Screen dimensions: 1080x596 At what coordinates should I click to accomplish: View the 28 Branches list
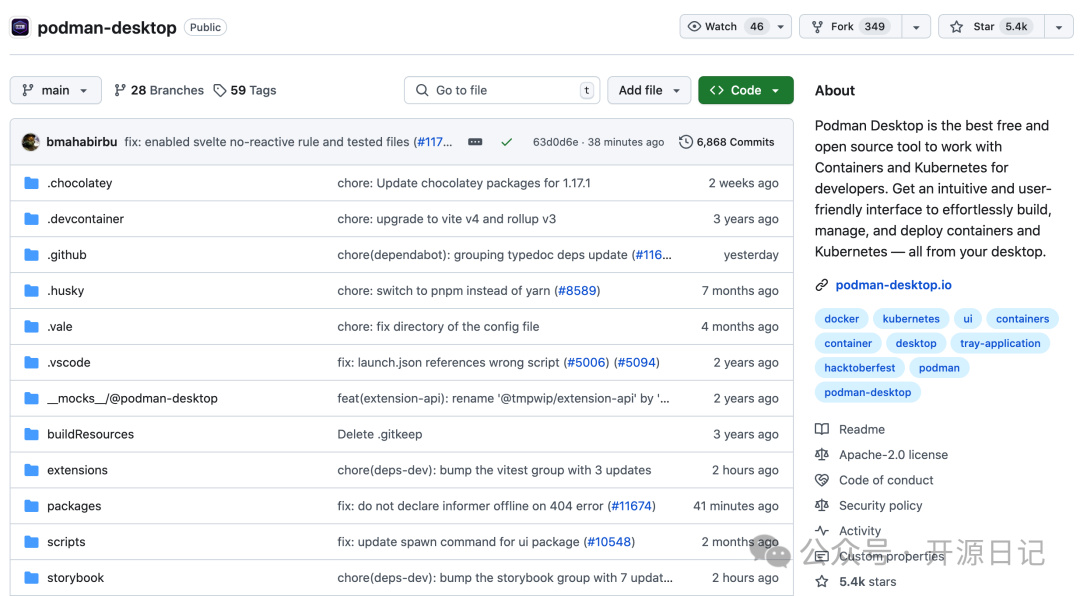159,90
